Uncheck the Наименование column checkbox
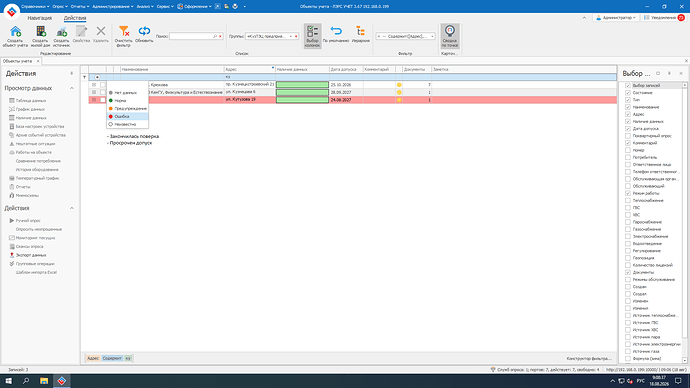This screenshot has height=388, width=690. pyautogui.click(x=628, y=107)
